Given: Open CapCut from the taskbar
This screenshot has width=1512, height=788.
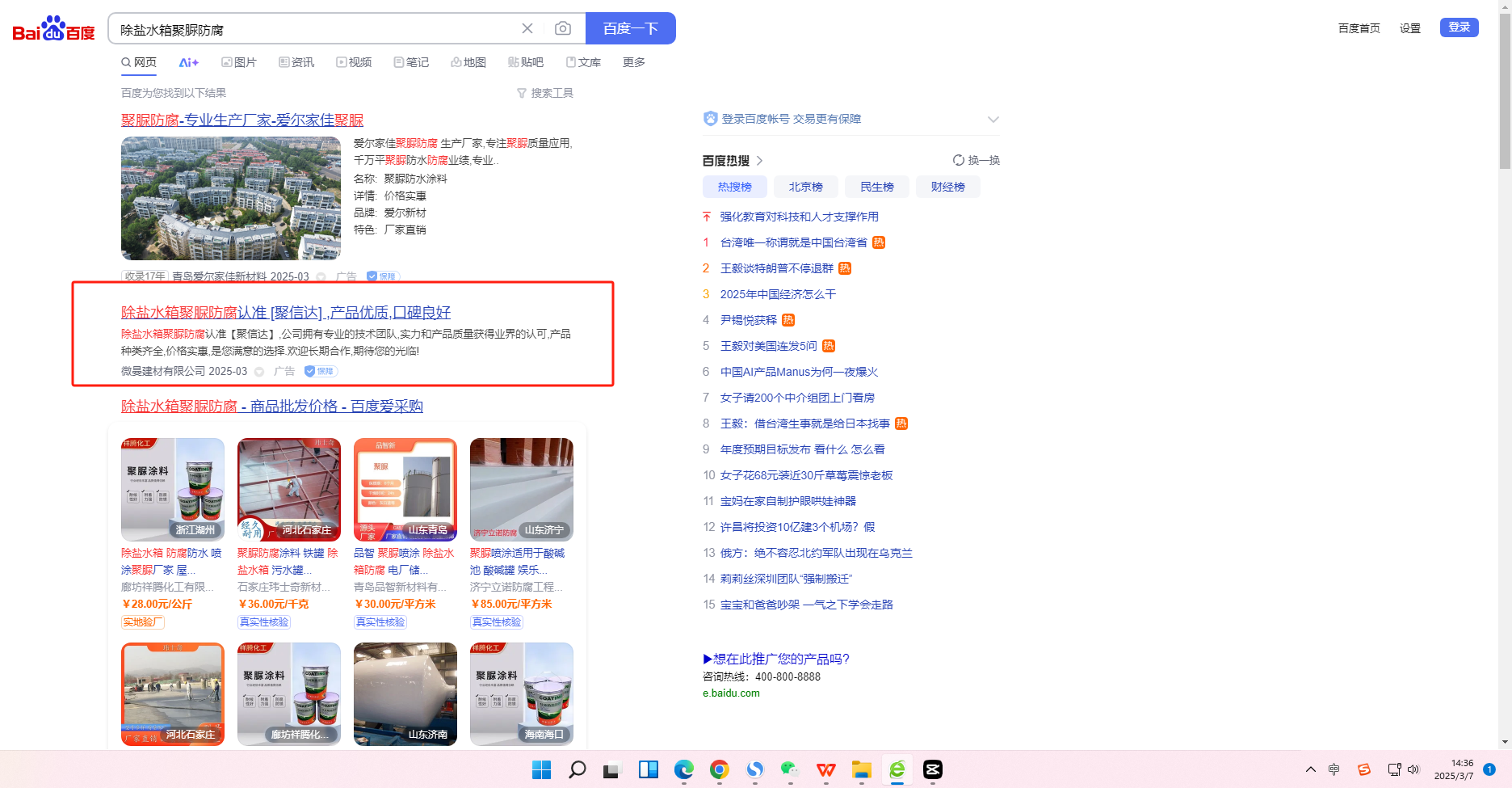Looking at the screenshot, I should pyautogui.click(x=933, y=769).
